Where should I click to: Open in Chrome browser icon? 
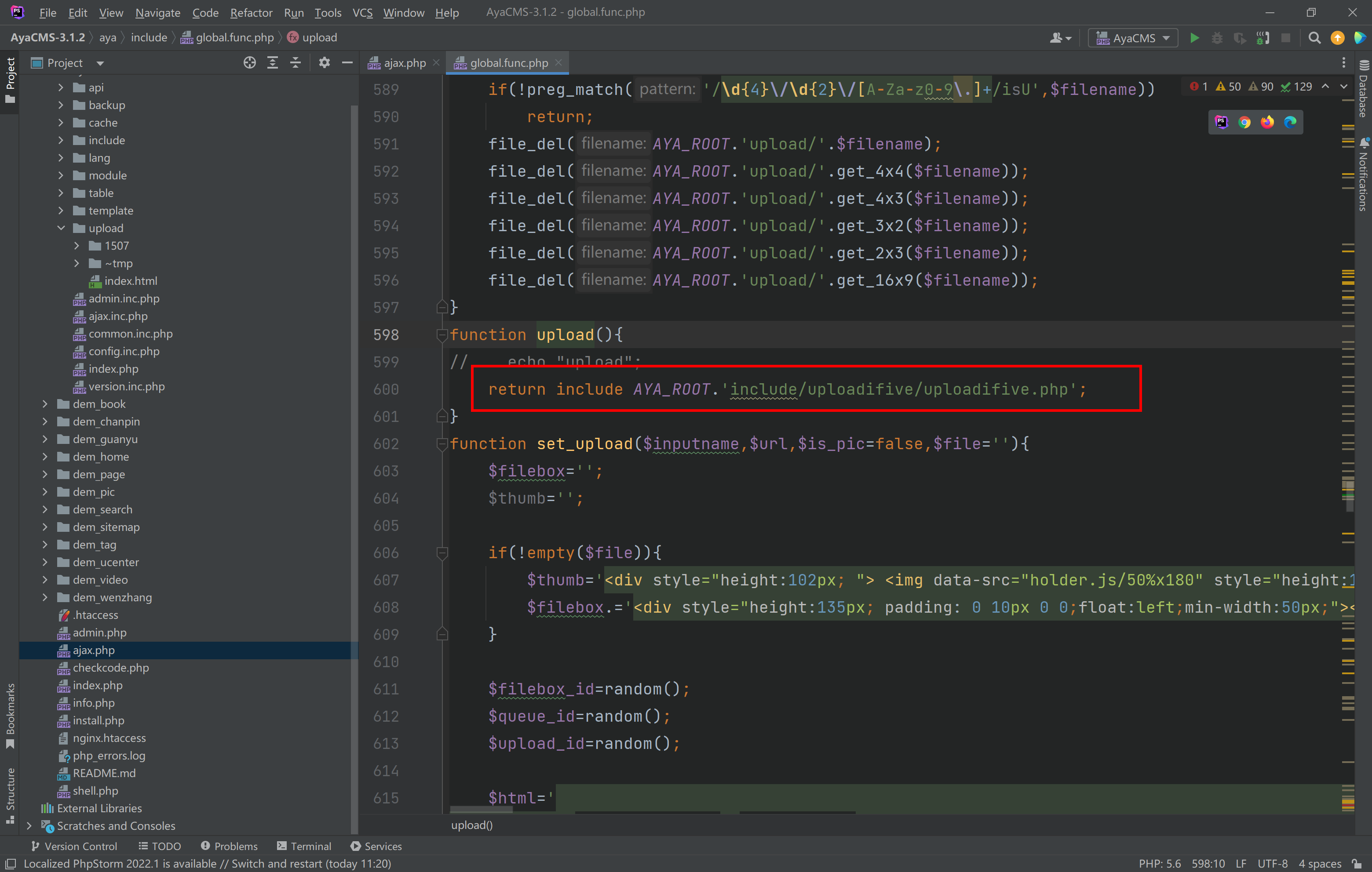pos(1244,122)
